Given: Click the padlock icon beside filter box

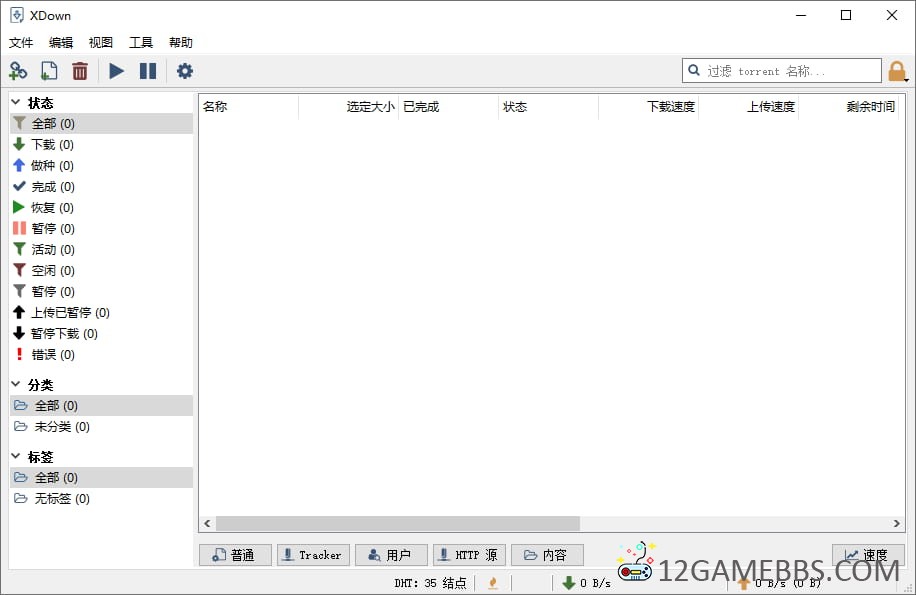Looking at the screenshot, I should 897,71.
